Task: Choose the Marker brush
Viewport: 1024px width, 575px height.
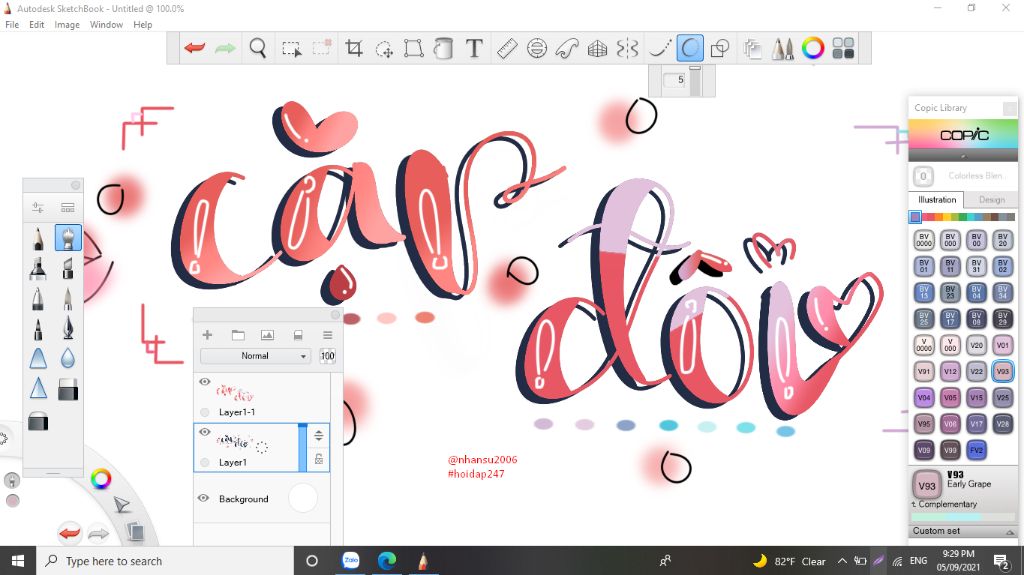Action: point(38,268)
